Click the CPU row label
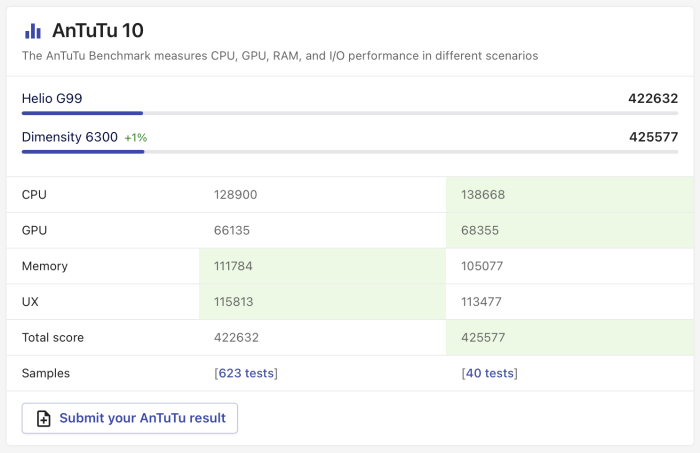700x453 pixels. pyautogui.click(x=34, y=194)
